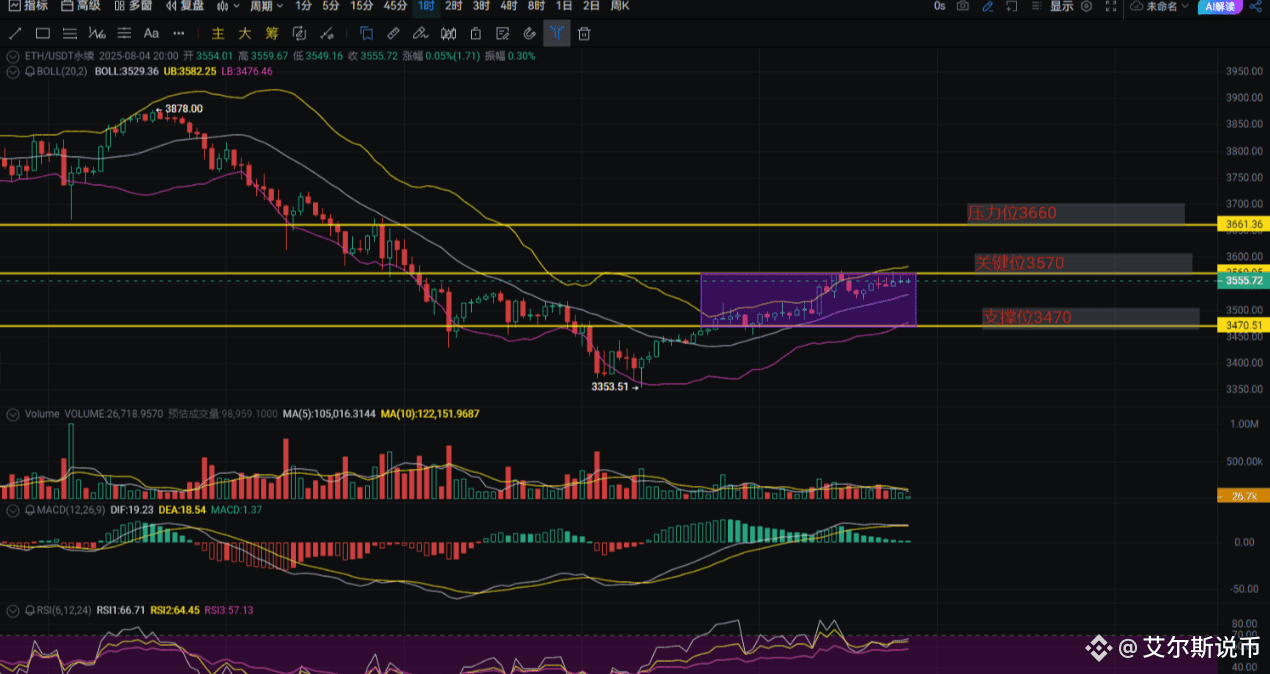
Task: Click the AI解读 button
Action: (1220, 6)
